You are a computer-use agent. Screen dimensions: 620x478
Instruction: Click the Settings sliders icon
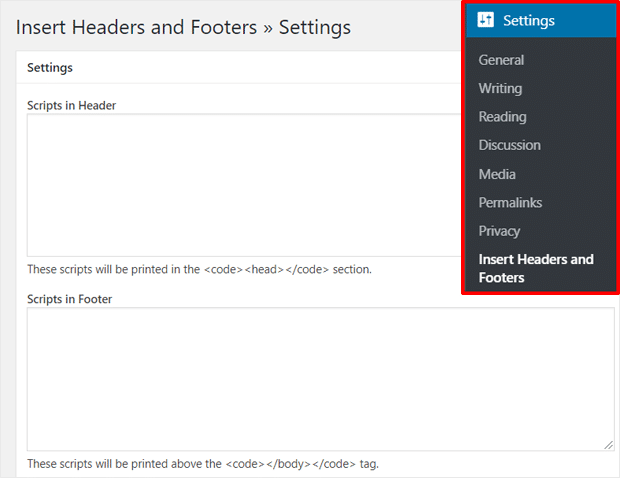point(486,19)
